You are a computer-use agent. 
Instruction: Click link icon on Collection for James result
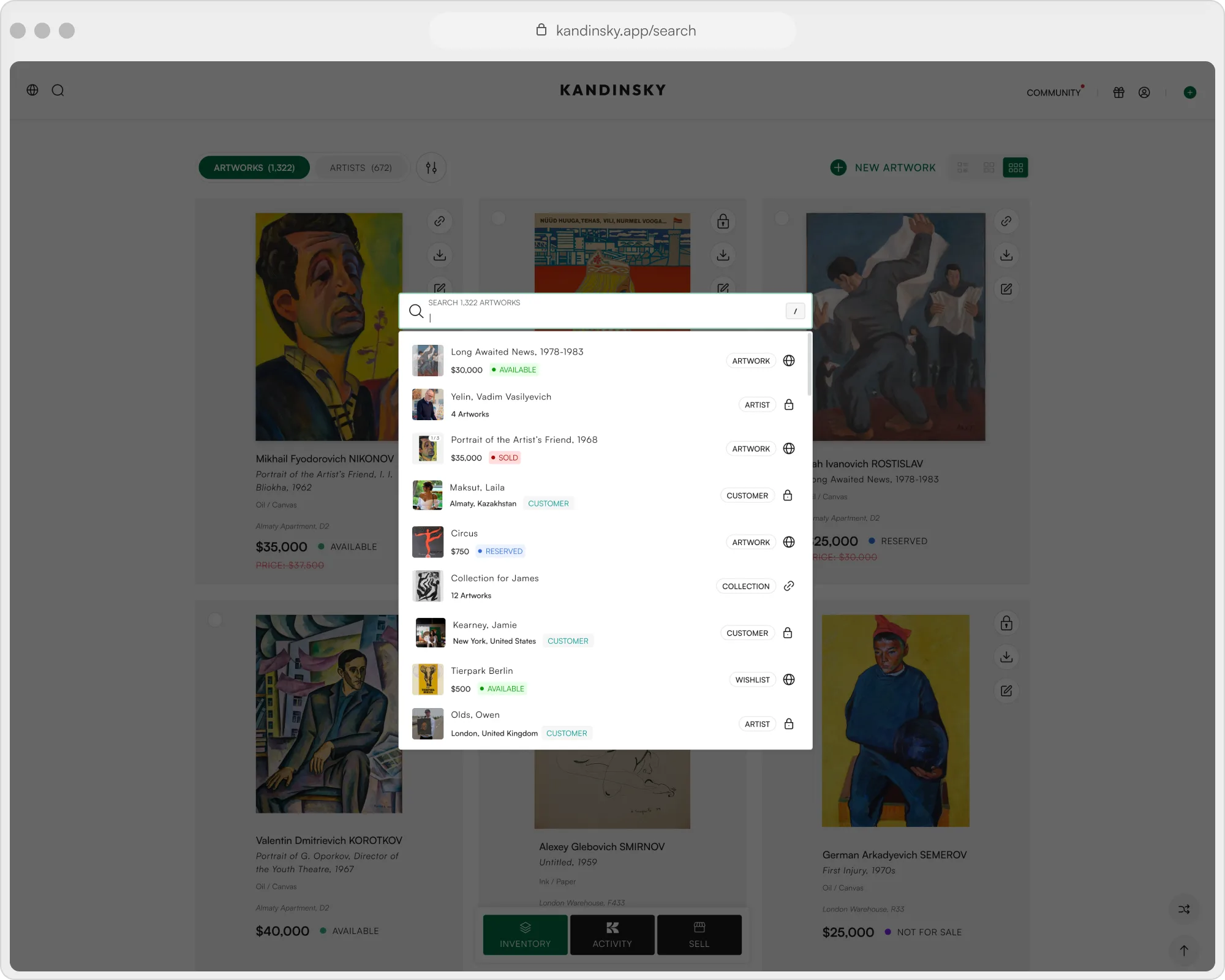(x=789, y=586)
